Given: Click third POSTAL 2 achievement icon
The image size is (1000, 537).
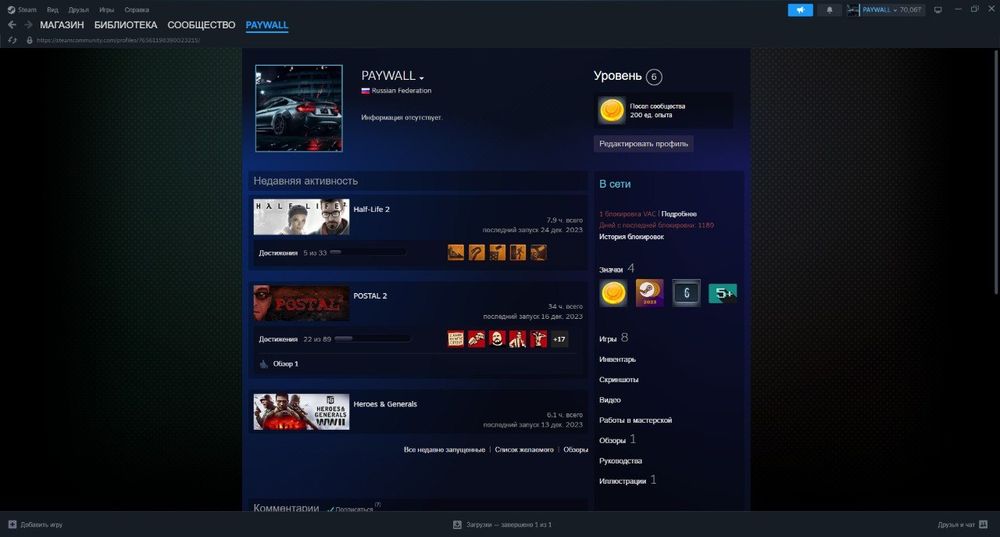Looking at the screenshot, I should (x=497, y=339).
